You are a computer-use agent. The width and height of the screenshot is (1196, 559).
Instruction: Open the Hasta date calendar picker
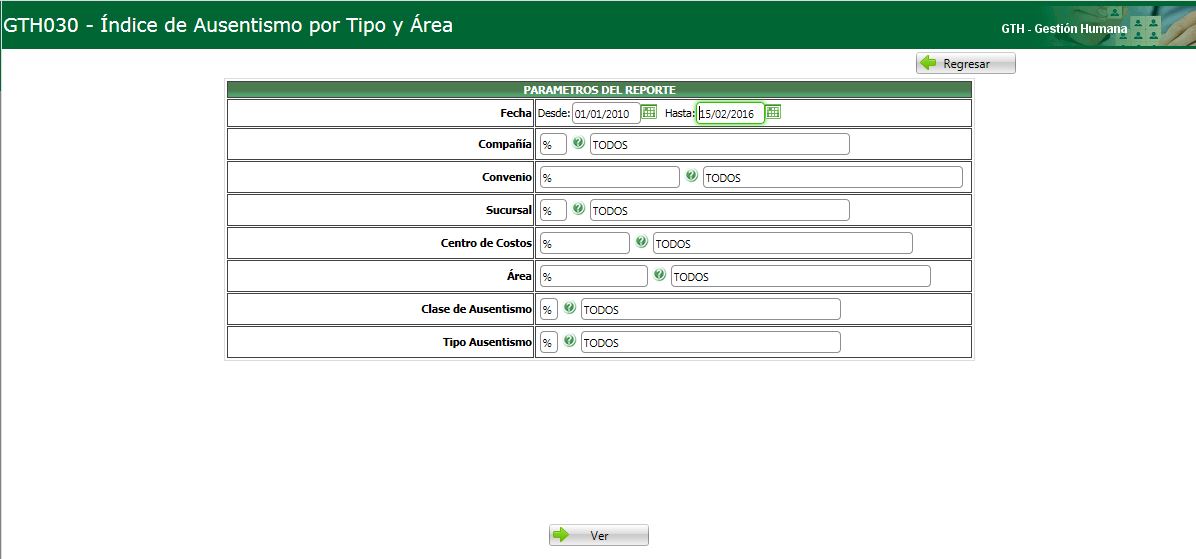pos(773,112)
